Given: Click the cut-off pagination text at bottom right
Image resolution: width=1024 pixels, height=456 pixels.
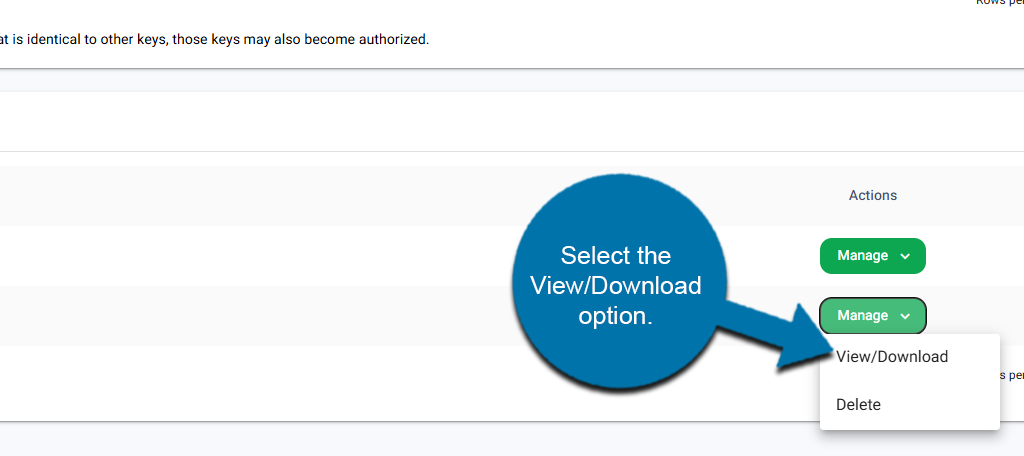Looking at the screenshot, I should 1010,375.
